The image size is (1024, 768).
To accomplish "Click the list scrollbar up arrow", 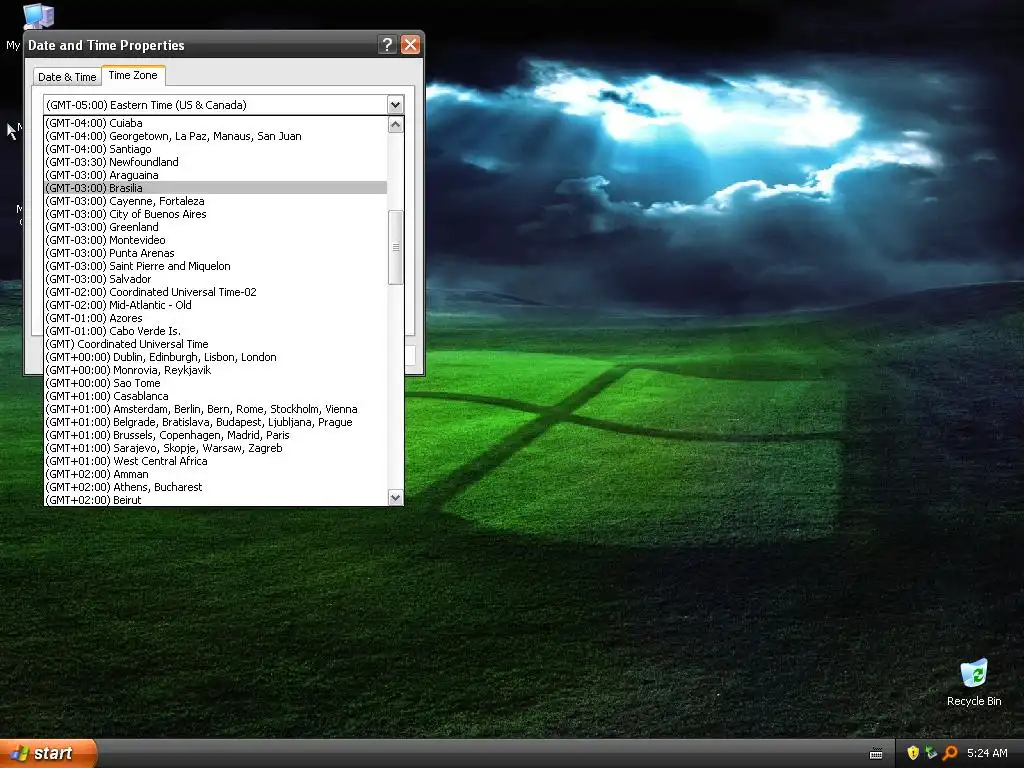I will 395,124.
